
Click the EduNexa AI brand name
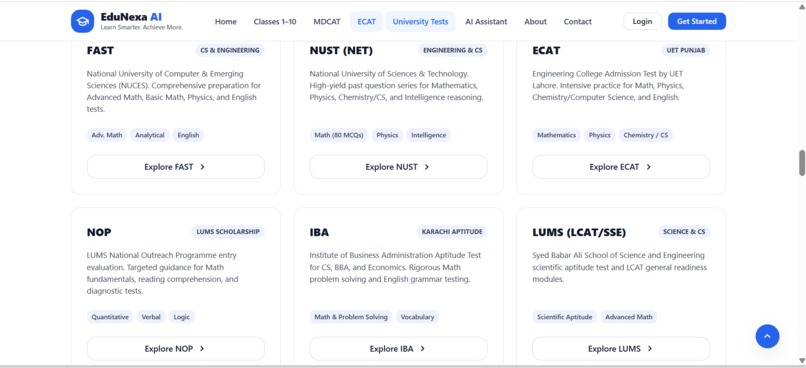pos(131,17)
